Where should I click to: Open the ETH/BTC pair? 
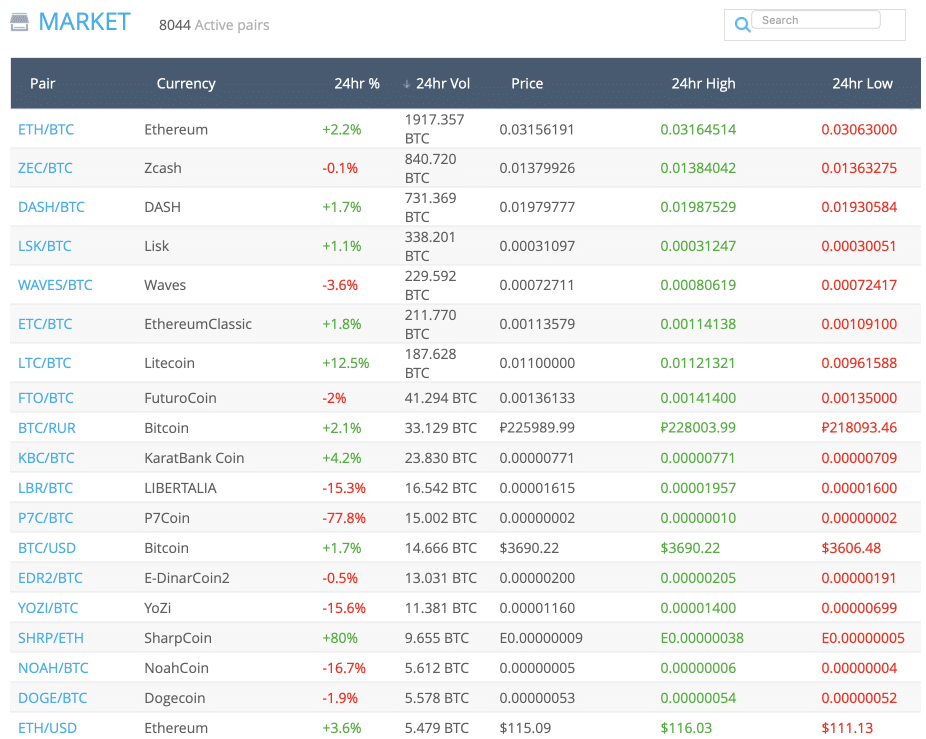[46, 129]
